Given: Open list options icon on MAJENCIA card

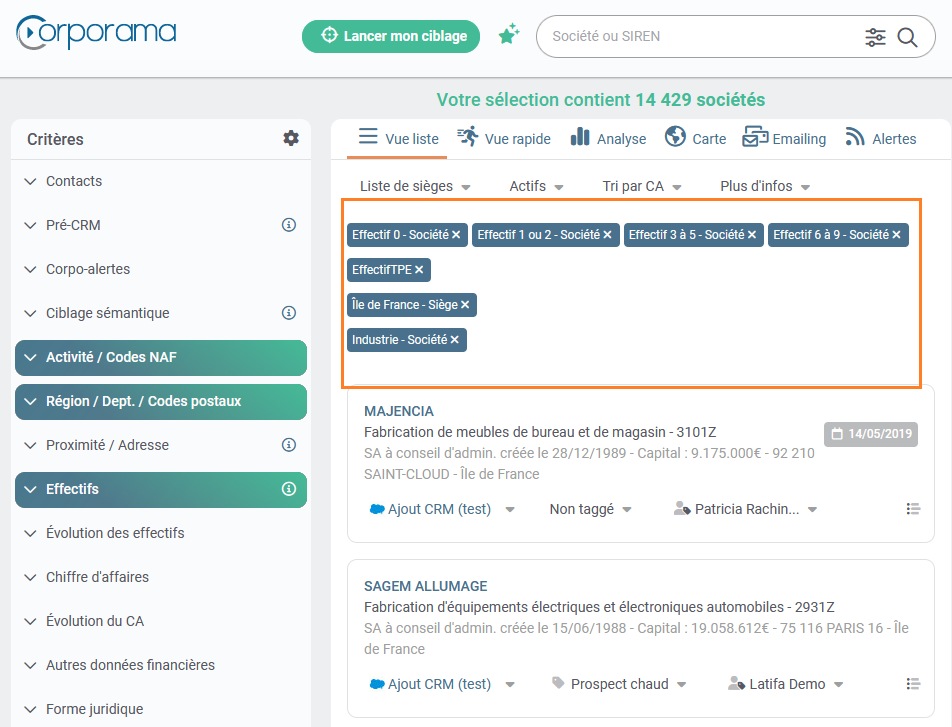Looking at the screenshot, I should pos(912,509).
